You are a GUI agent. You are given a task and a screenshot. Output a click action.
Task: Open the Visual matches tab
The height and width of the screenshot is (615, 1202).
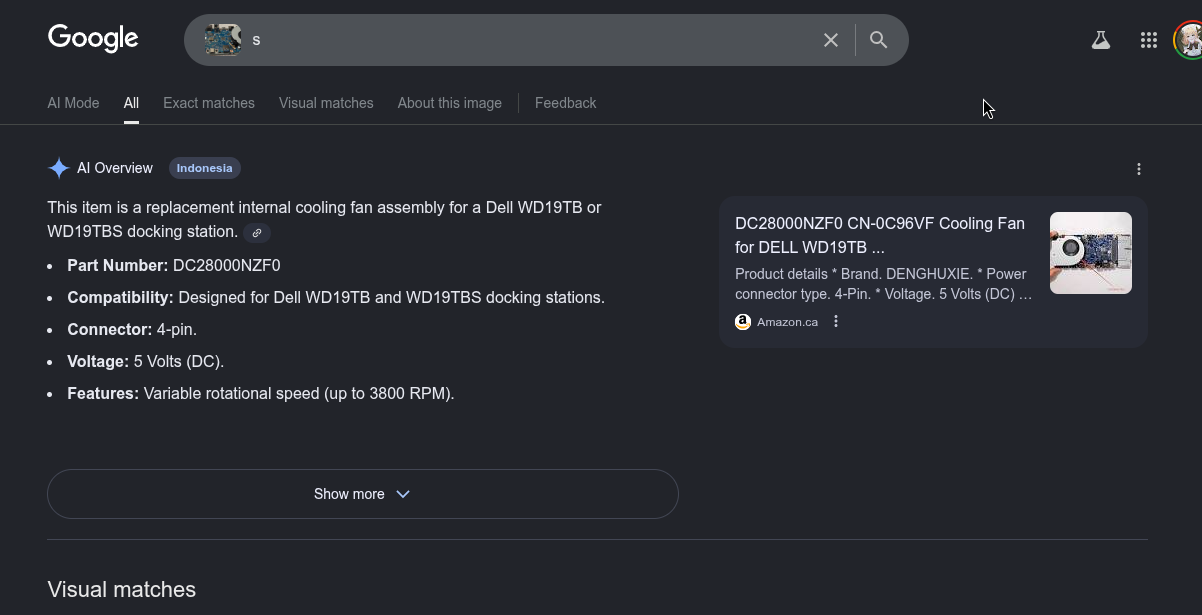[x=326, y=103]
